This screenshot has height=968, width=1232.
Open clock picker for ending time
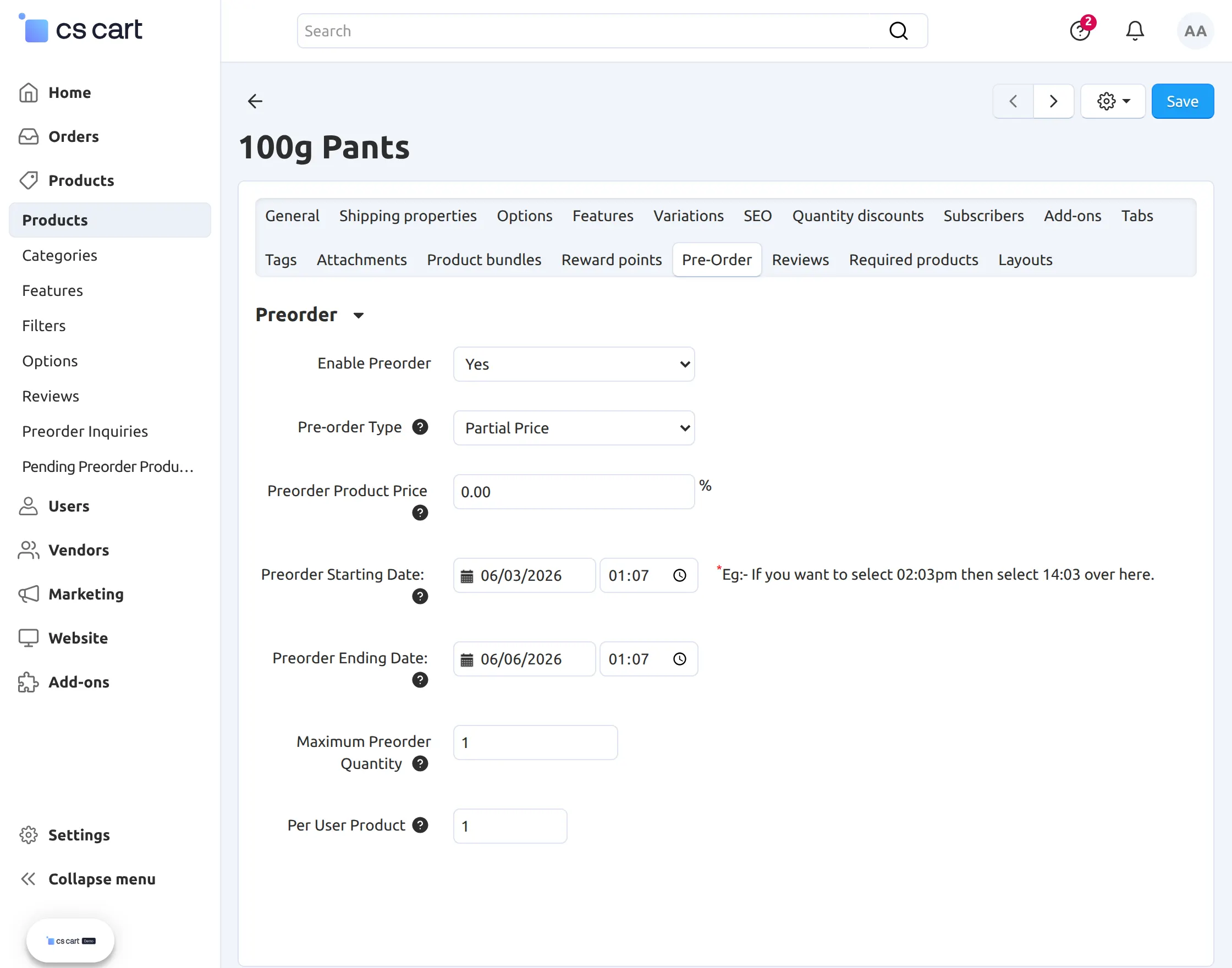tap(679, 659)
